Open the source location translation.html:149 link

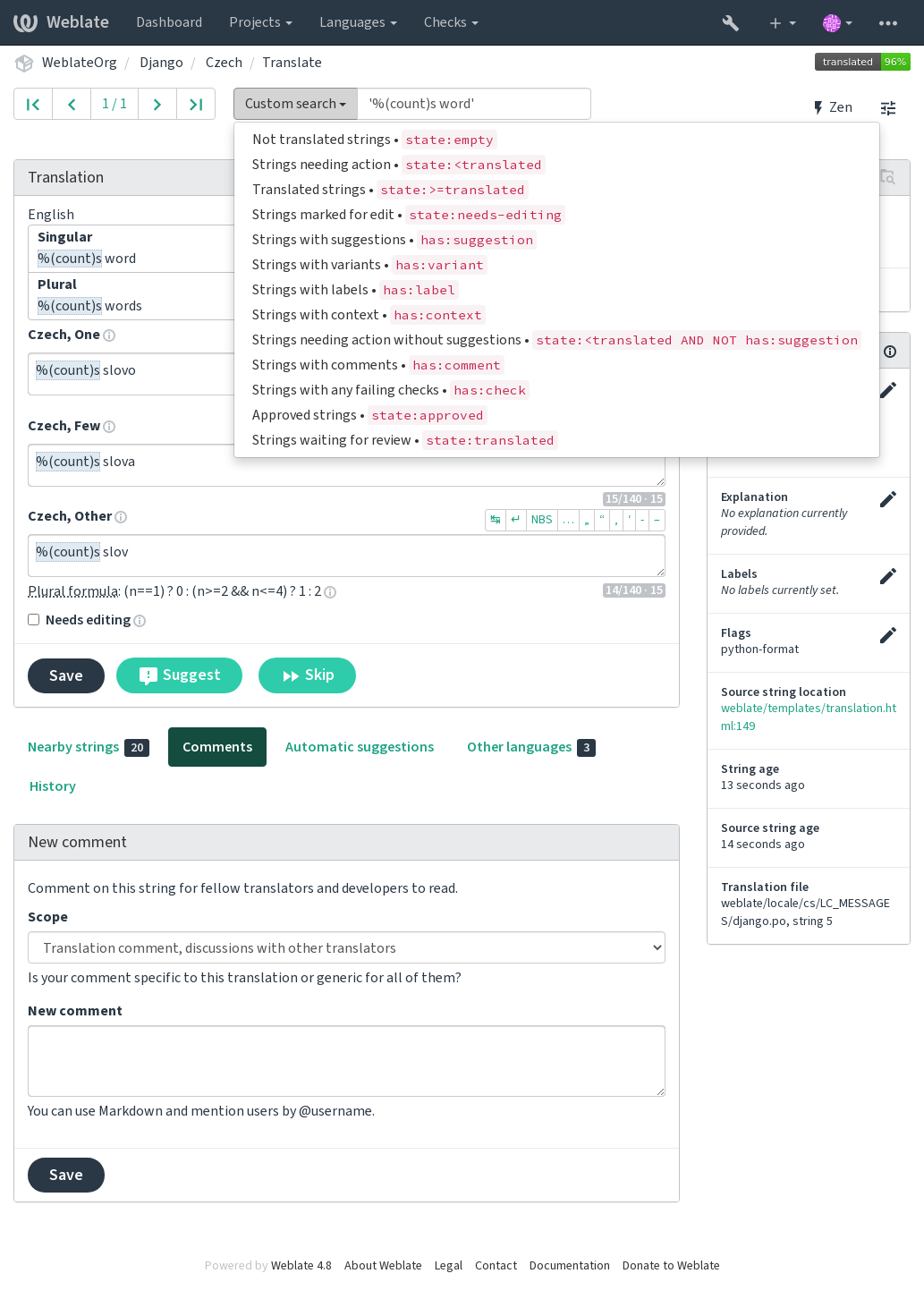pyautogui.click(x=809, y=717)
